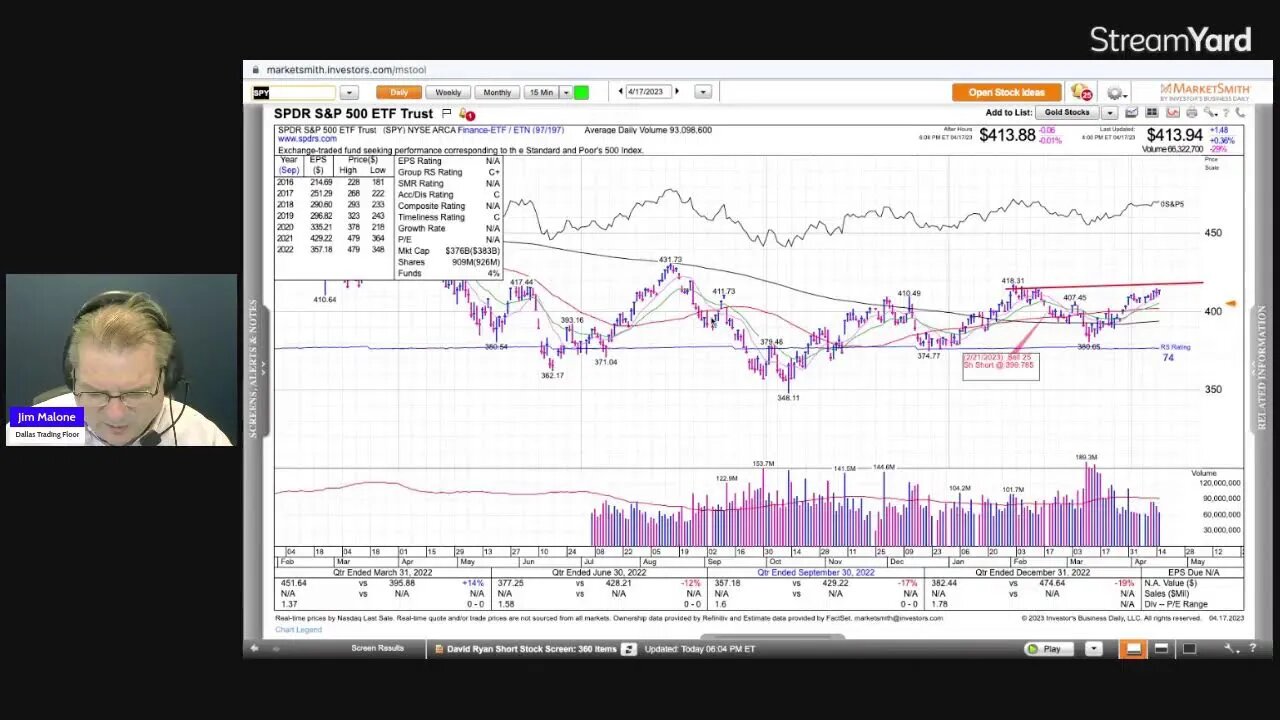
Task: Switch chart to 15 Min interval
Action: point(541,92)
